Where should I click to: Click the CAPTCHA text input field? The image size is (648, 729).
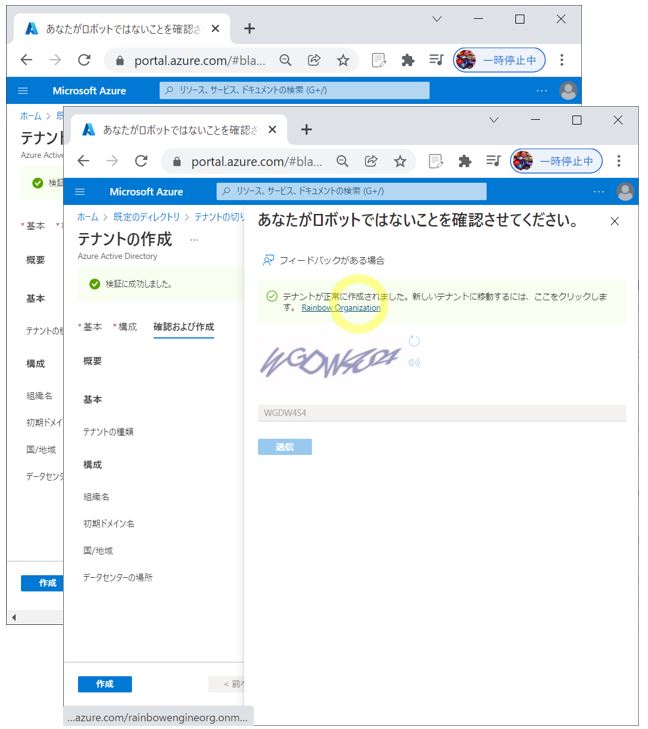click(x=442, y=413)
